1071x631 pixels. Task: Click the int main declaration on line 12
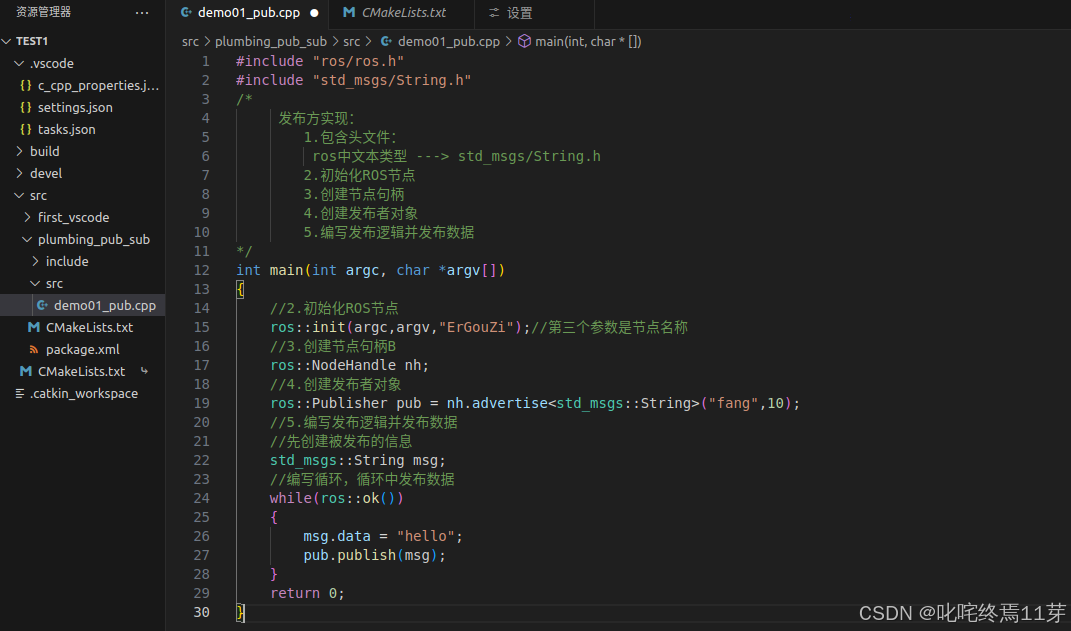370,270
